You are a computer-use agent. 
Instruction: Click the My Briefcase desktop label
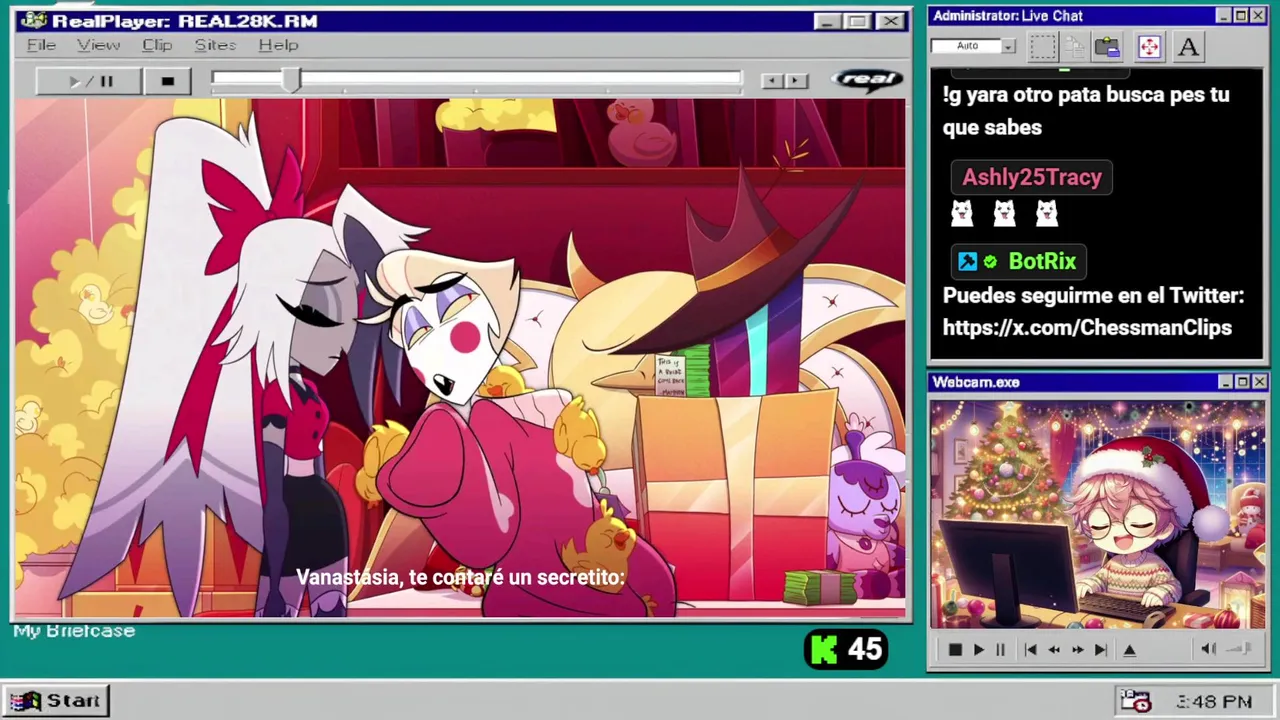[x=74, y=631]
